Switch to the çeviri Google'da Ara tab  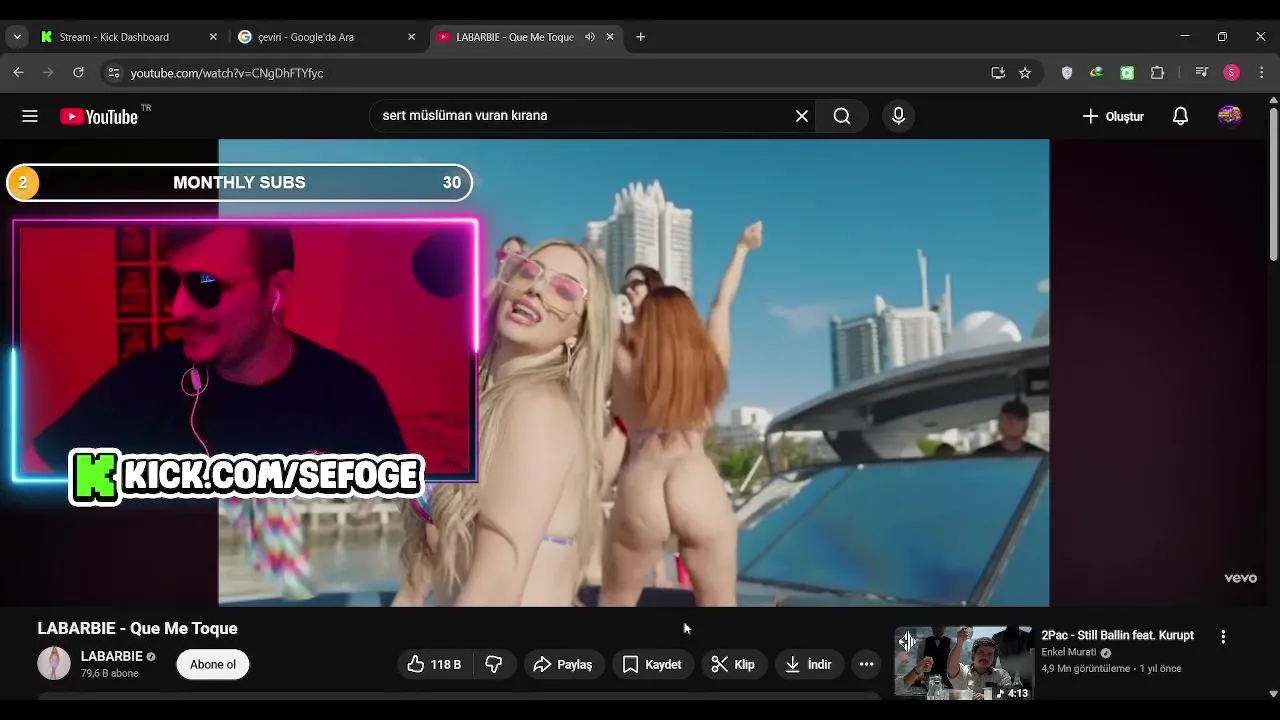(327, 37)
